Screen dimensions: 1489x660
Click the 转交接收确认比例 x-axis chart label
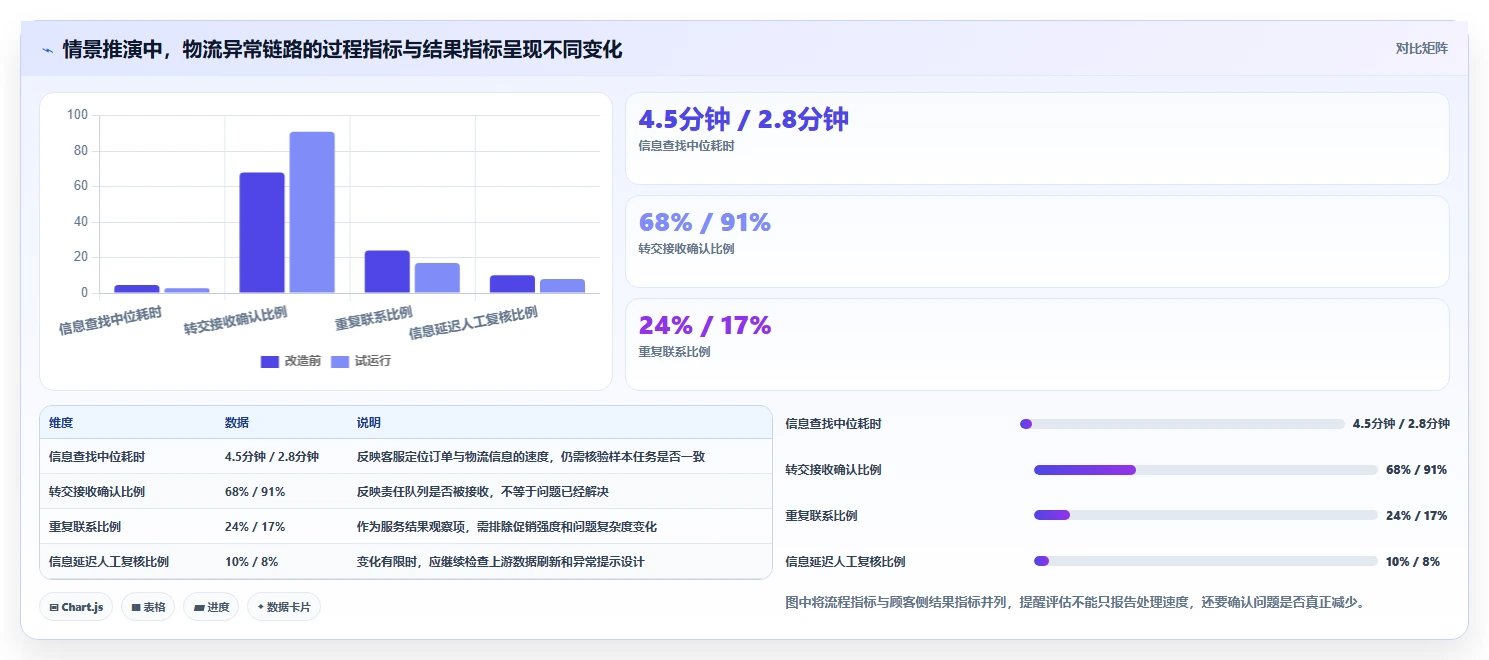pos(236,321)
